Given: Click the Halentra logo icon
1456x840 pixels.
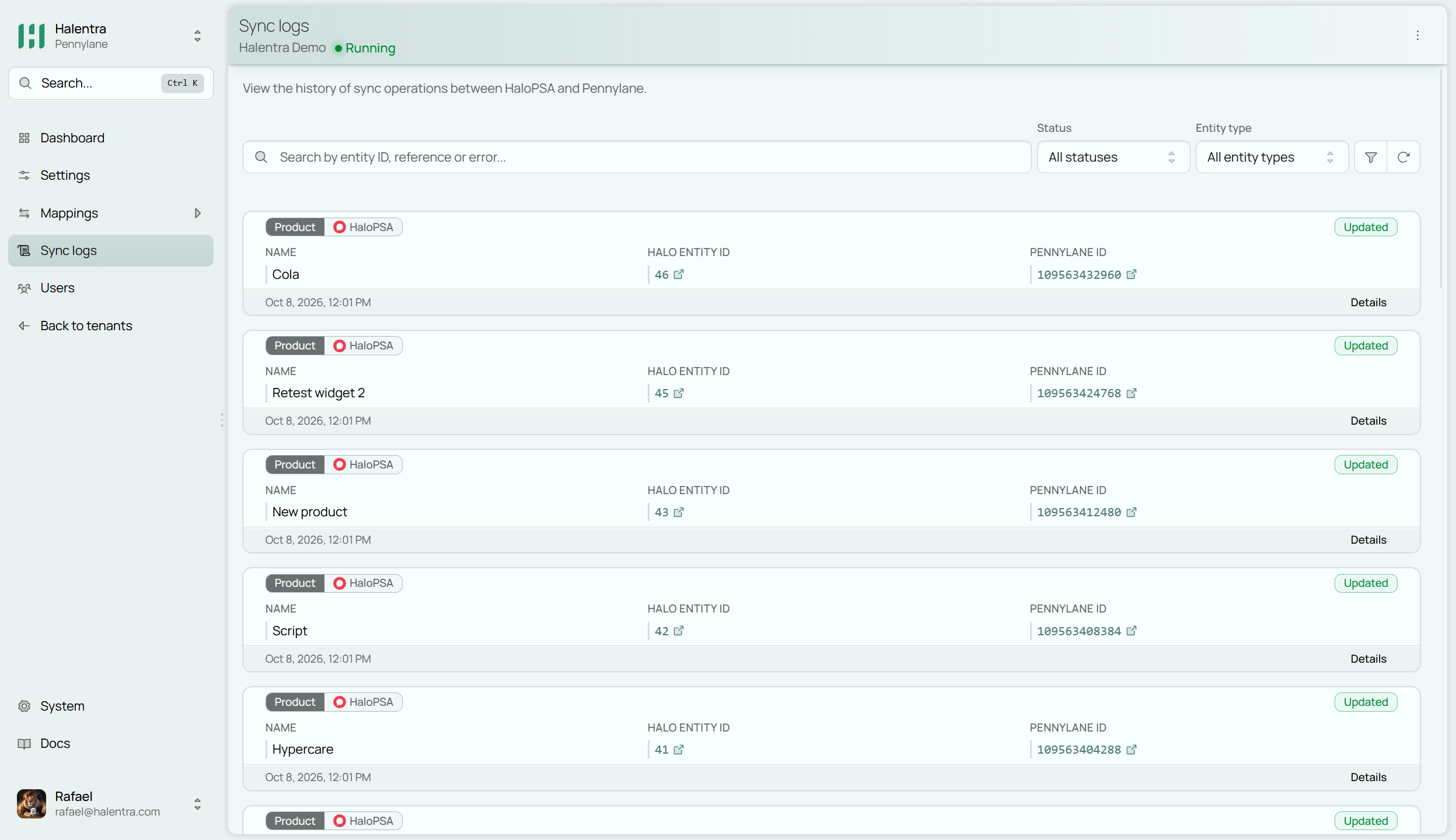Looking at the screenshot, I should pyautogui.click(x=32, y=36).
